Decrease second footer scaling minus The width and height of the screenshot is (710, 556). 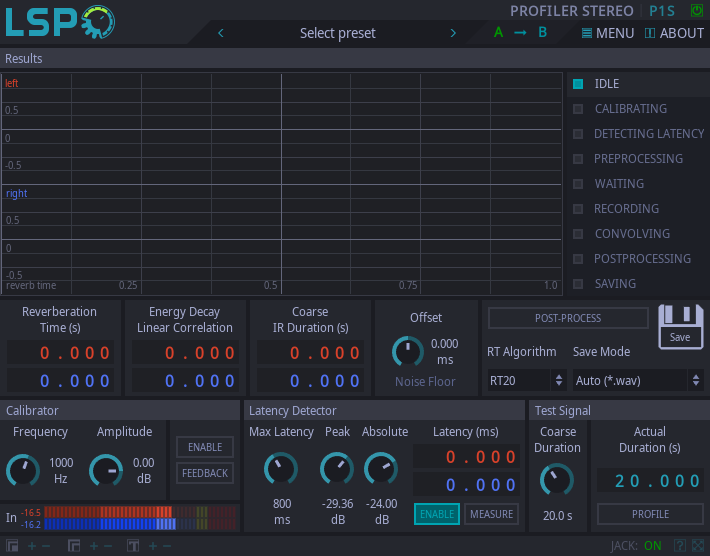(108, 546)
